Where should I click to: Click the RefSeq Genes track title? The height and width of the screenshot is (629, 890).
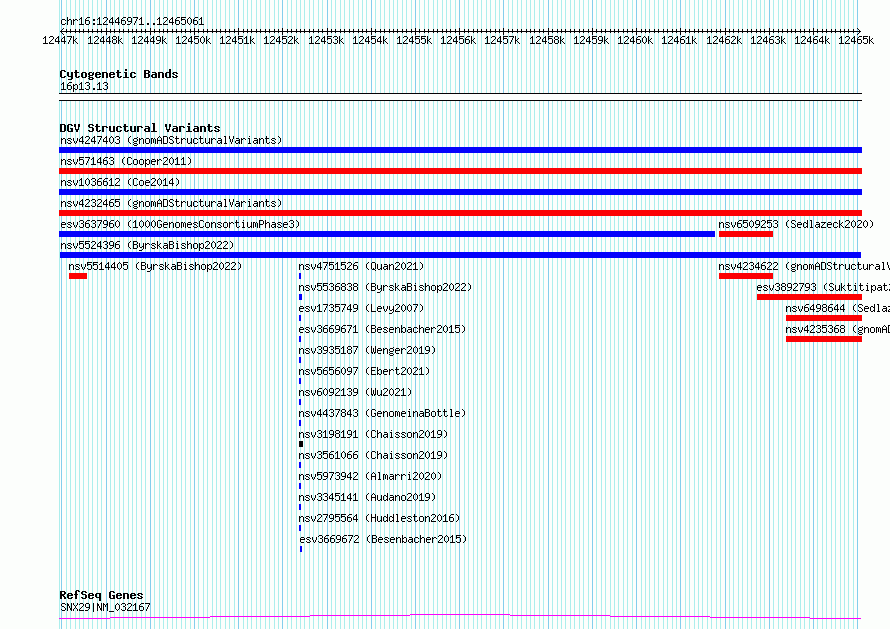tap(101, 595)
